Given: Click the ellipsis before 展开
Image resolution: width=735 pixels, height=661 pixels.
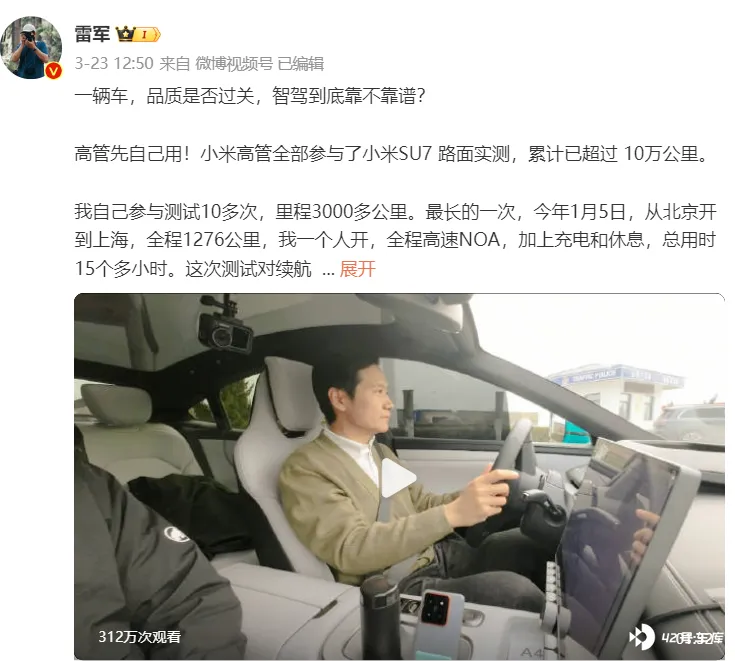Looking at the screenshot, I should click(328, 272).
